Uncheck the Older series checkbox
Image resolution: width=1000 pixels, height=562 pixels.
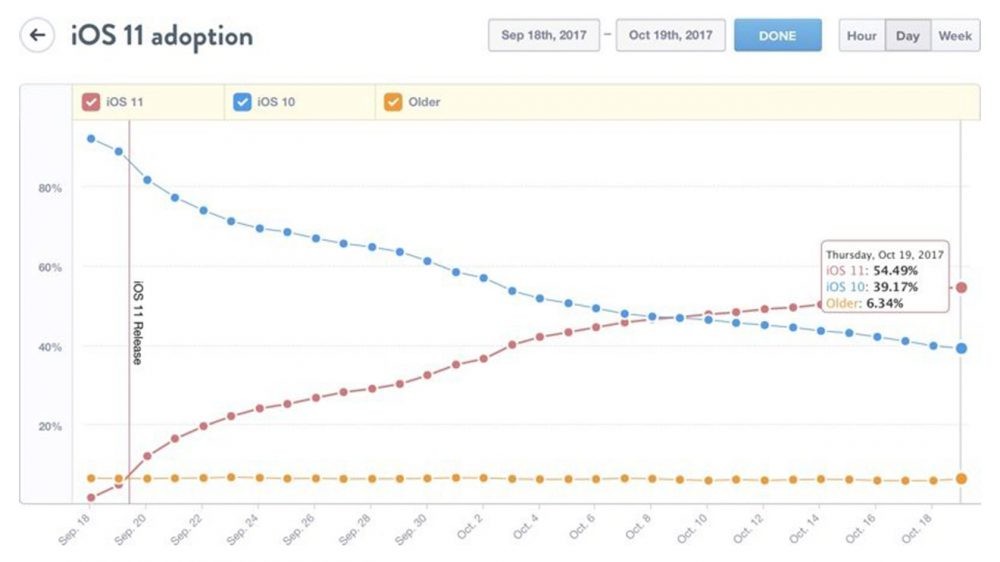point(393,102)
